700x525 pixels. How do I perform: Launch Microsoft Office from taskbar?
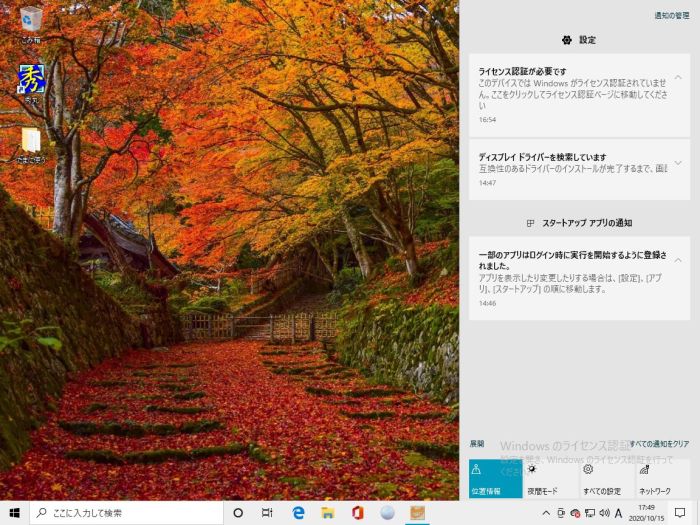(357, 512)
